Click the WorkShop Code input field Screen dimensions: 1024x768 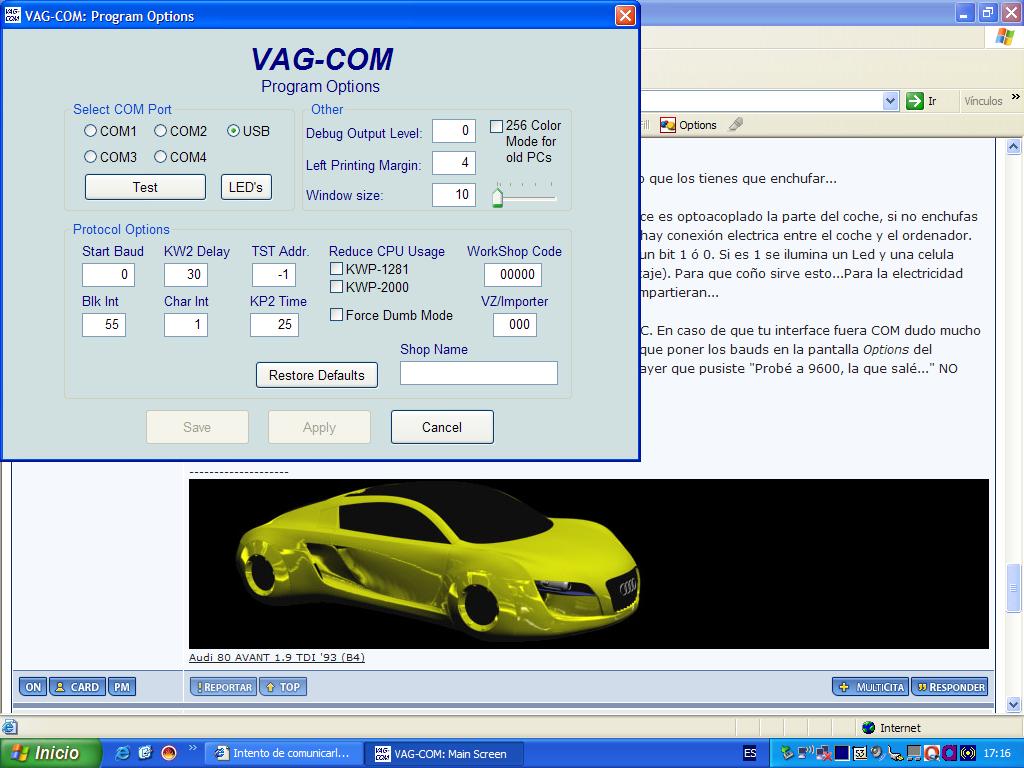[x=513, y=274]
